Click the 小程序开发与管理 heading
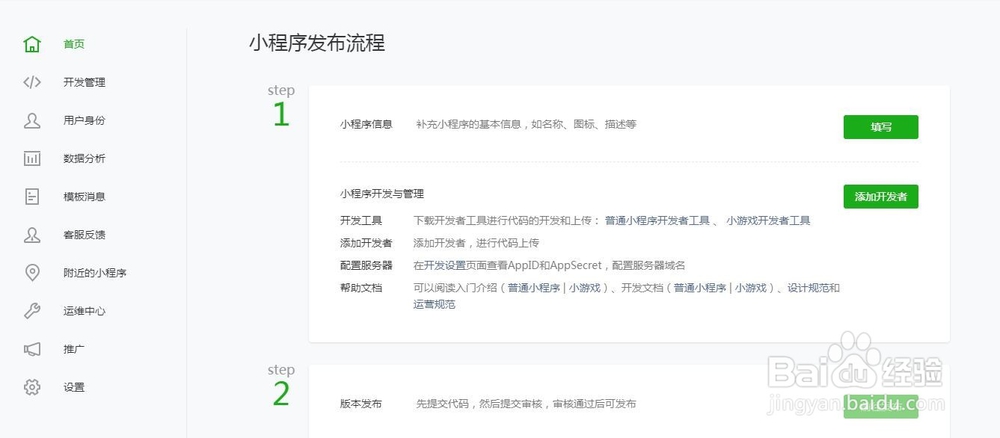This screenshot has height=438, width=1000. pos(382,193)
